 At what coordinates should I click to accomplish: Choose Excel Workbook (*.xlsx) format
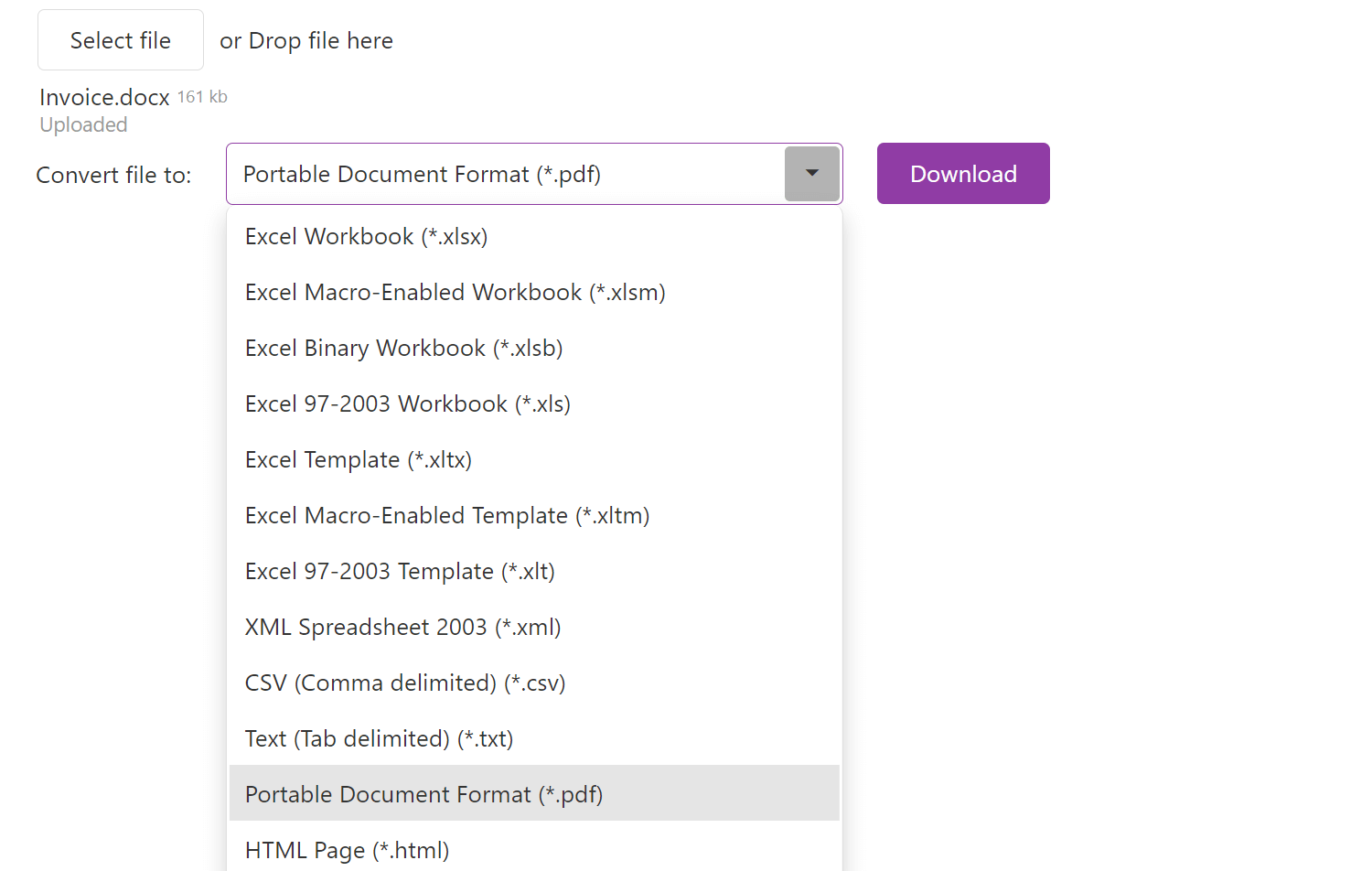tap(366, 237)
